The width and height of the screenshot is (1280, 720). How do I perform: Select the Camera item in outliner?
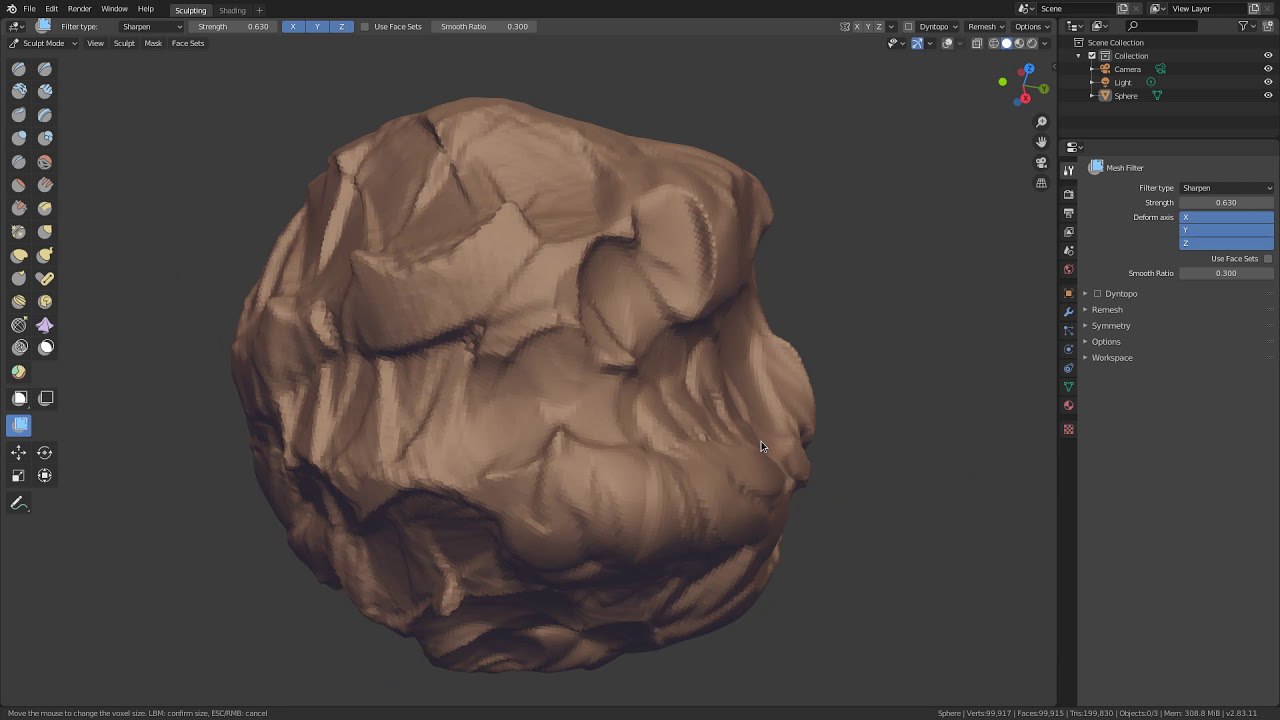1127,69
